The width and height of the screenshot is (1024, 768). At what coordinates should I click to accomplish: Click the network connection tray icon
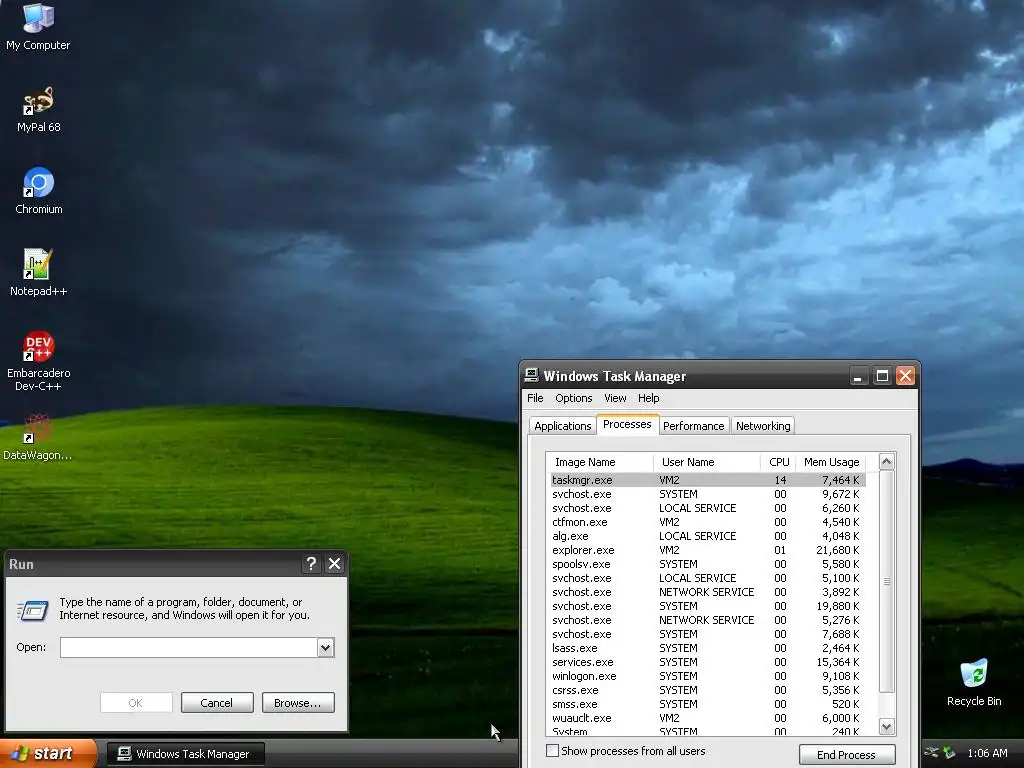pyautogui.click(x=932, y=753)
